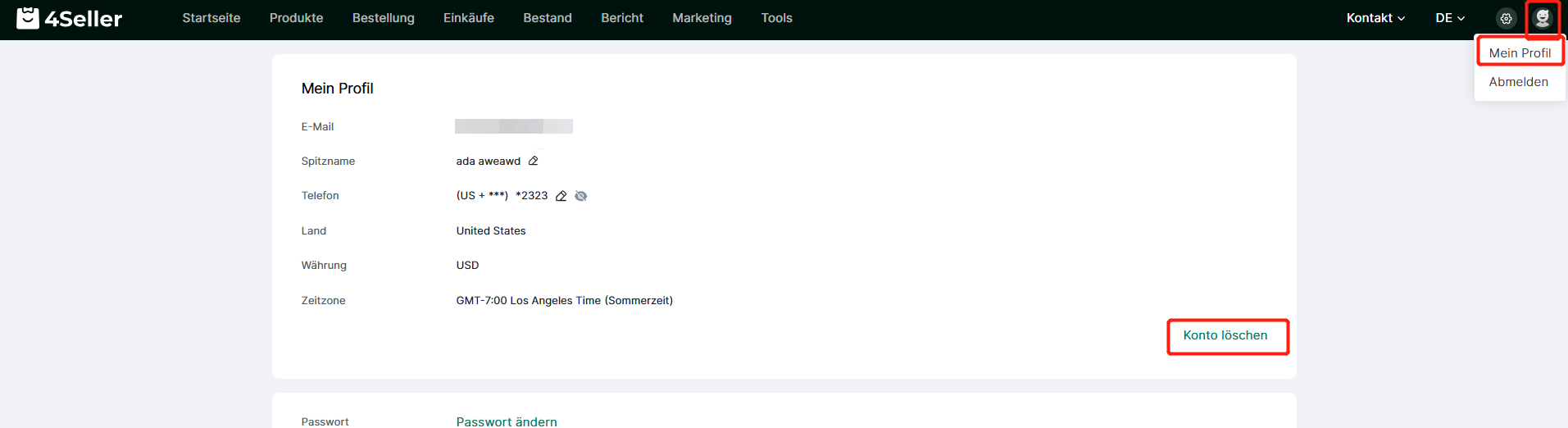Click the masked phone number *2323
This screenshot has width=1568, height=428.
[x=532, y=196]
